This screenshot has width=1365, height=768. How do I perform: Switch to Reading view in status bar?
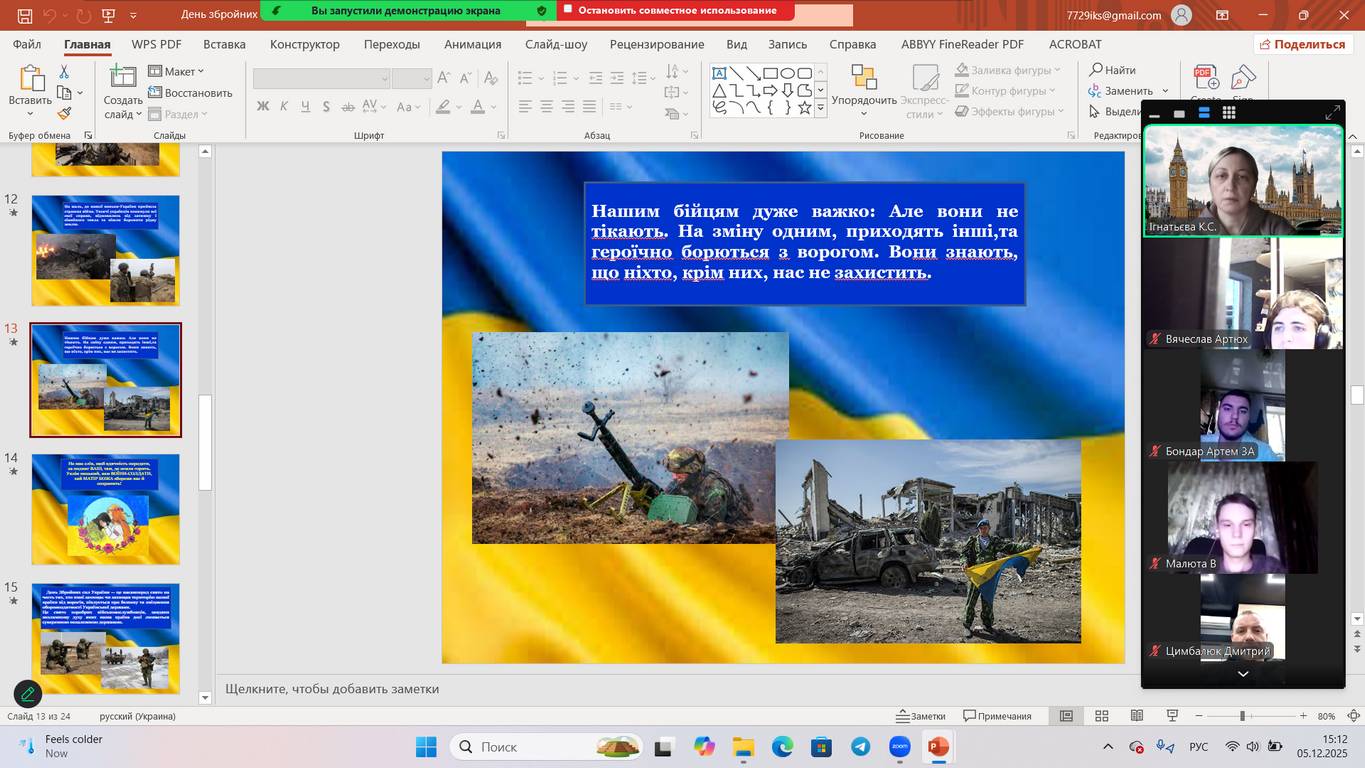(x=1137, y=716)
